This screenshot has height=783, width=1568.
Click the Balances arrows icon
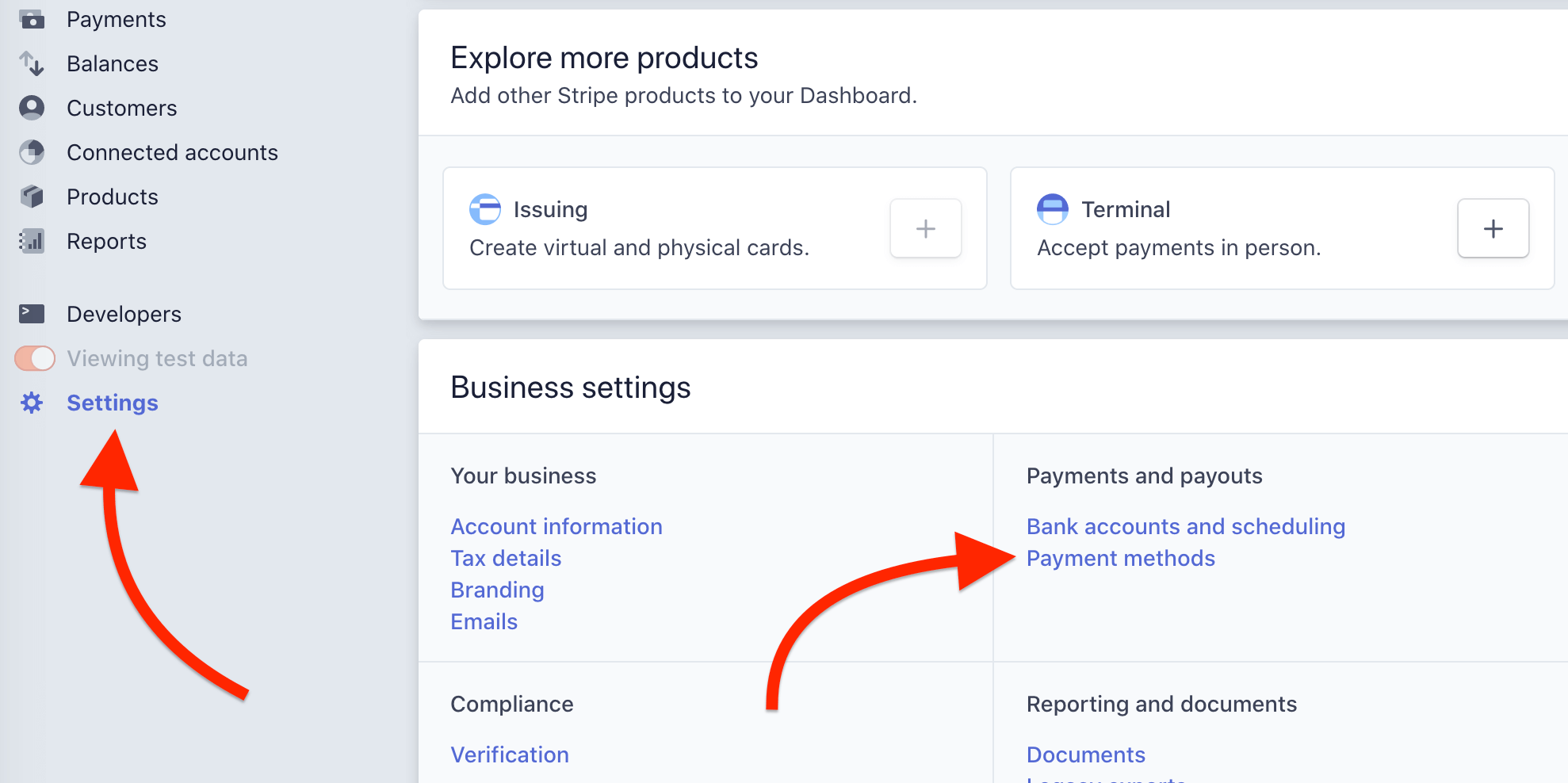[x=32, y=63]
